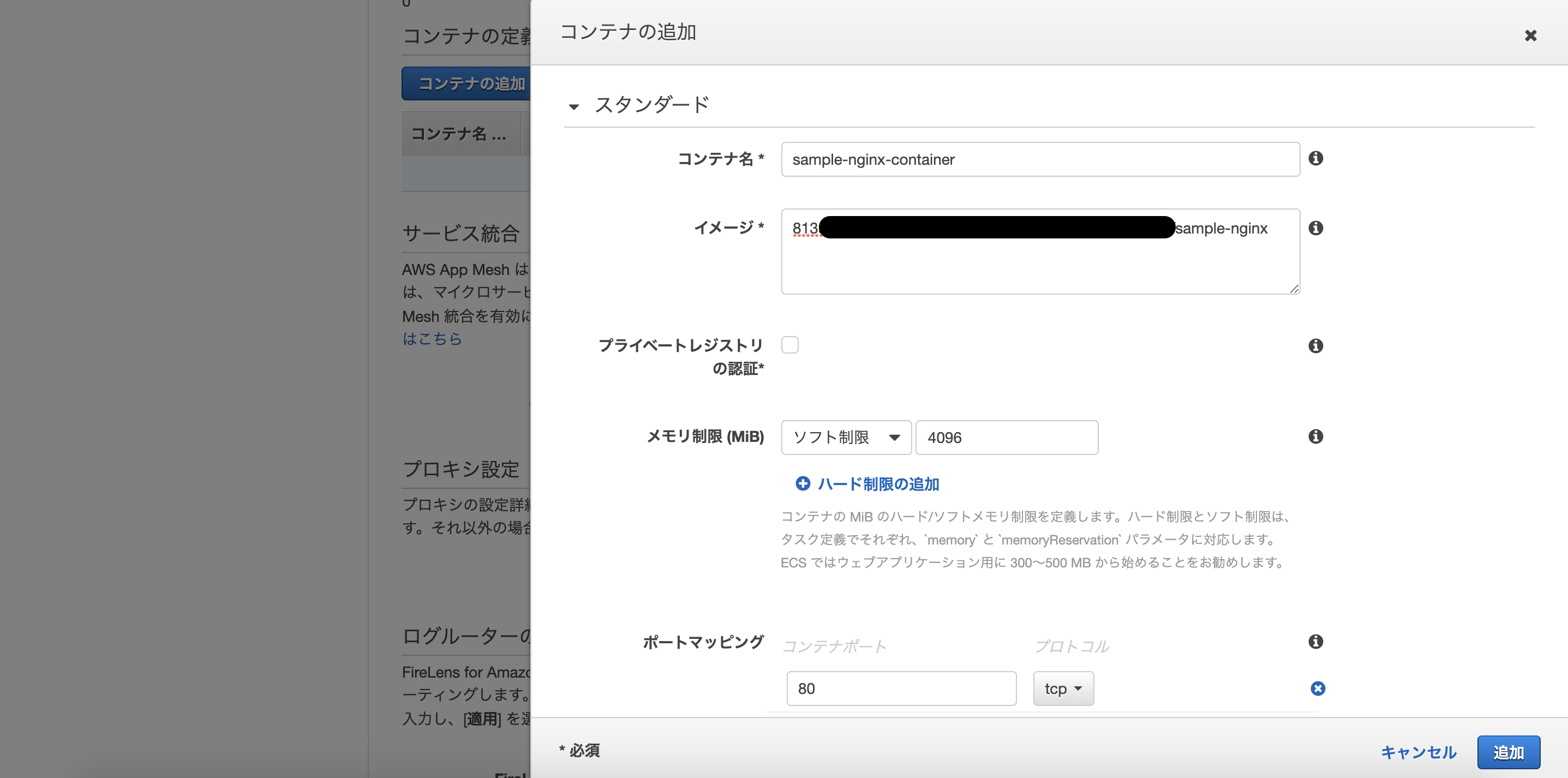Collapse the スタンダード section

click(574, 106)
